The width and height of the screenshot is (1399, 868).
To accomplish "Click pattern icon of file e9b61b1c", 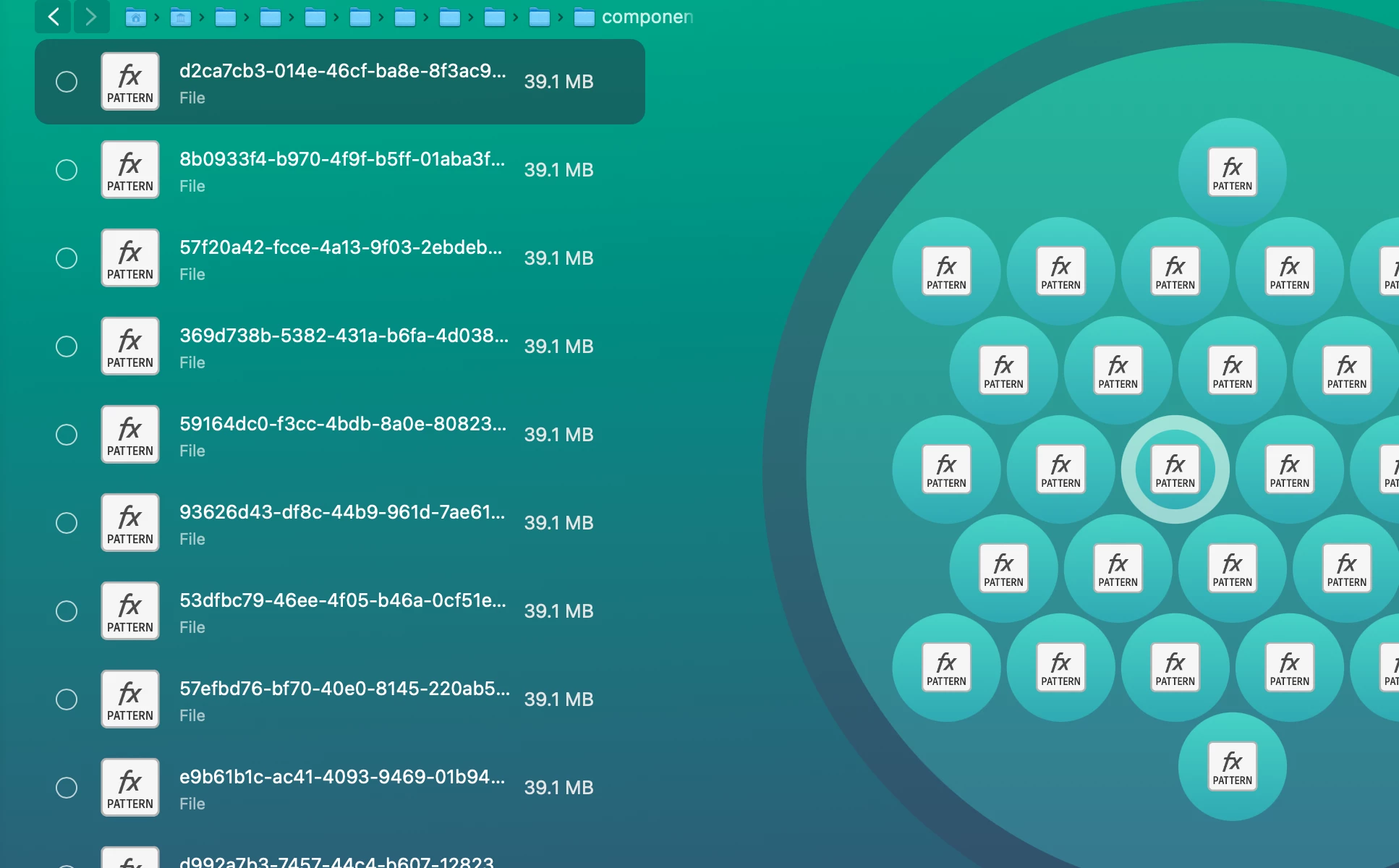I will (130, 788).
